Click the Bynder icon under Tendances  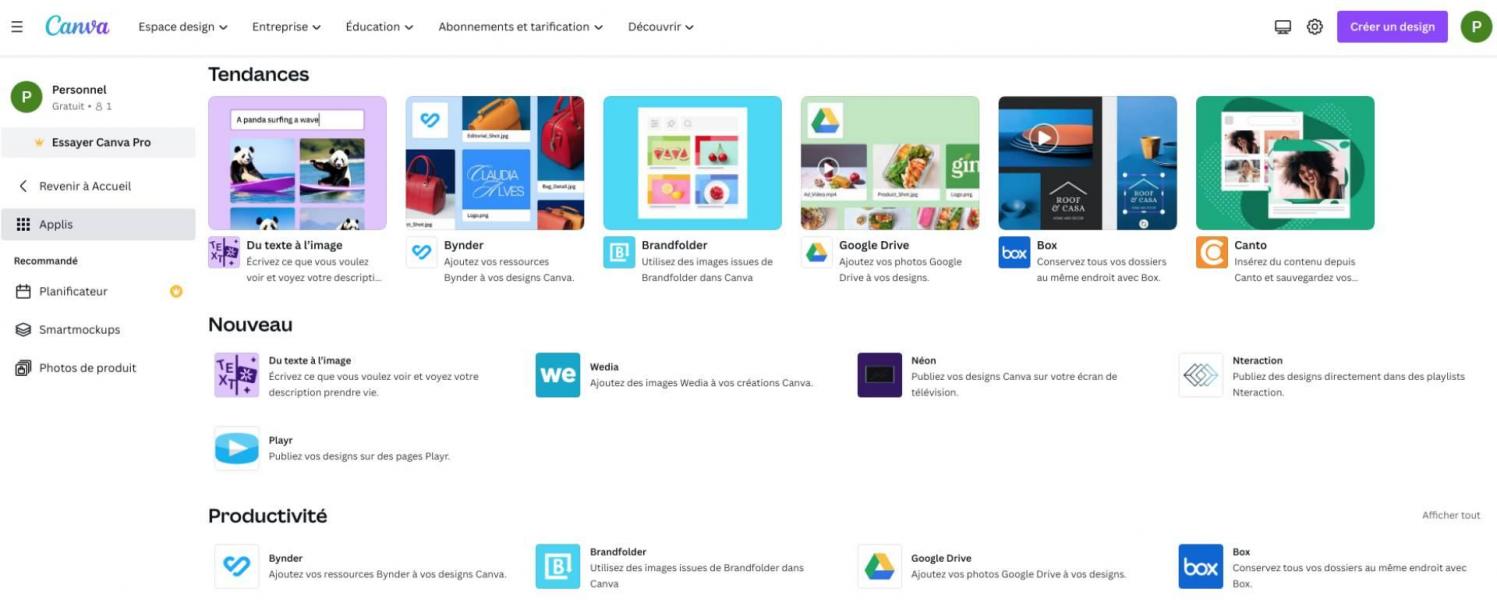pos(421,253)
